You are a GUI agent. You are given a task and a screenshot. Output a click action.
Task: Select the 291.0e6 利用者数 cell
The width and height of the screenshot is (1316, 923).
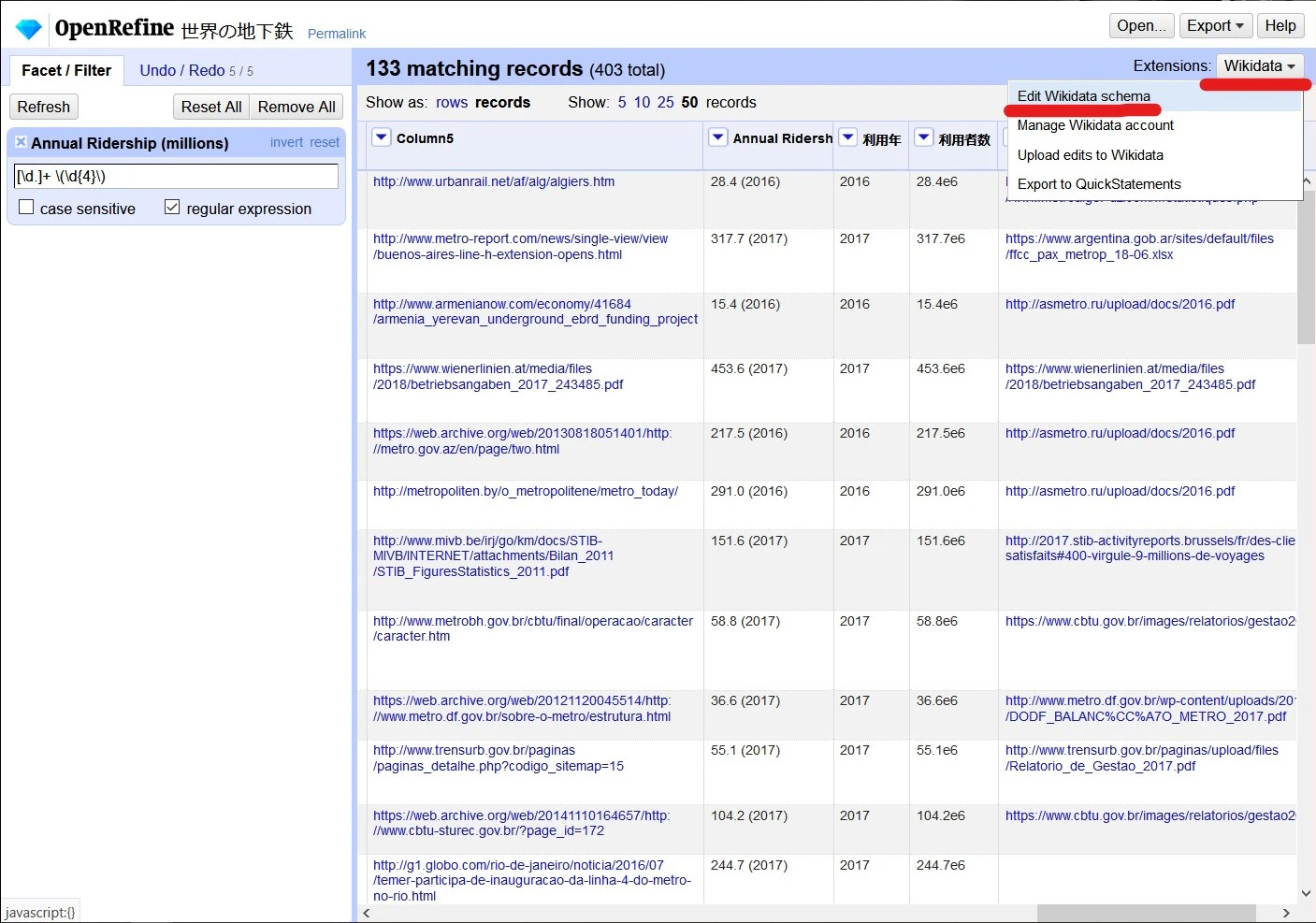[x=941, y=491]
